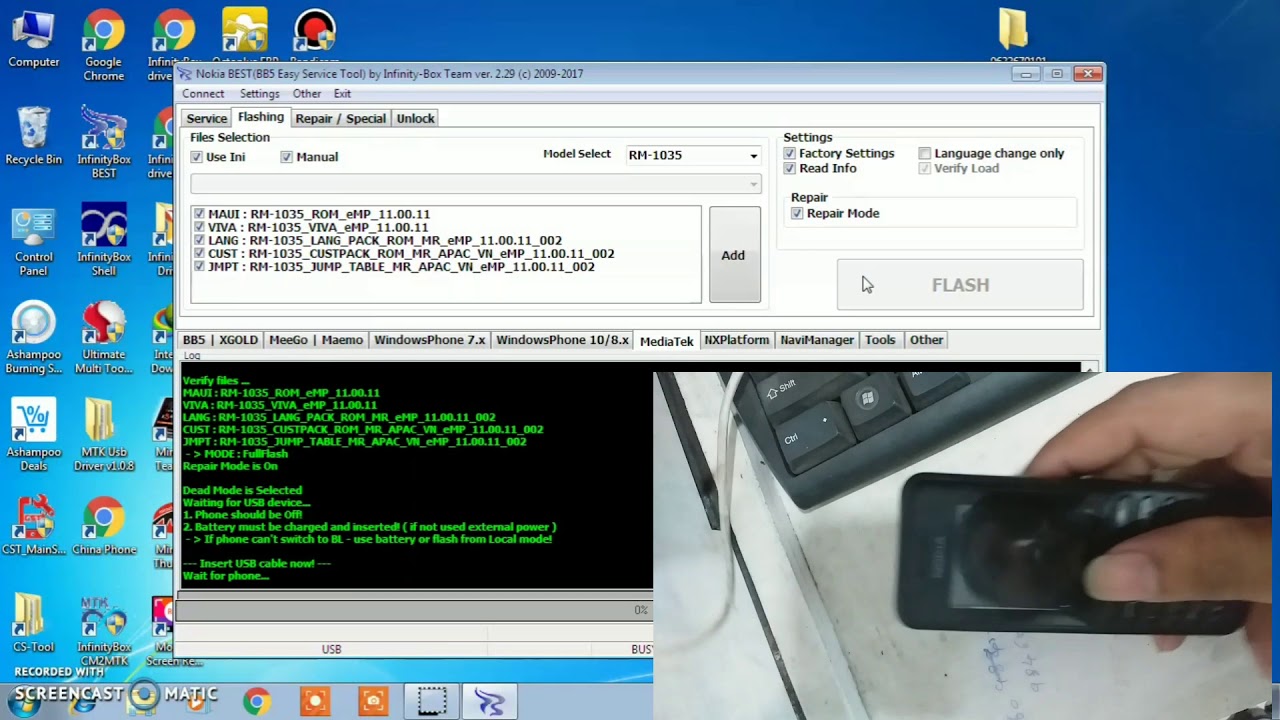
Task: Open Google Chrome desktop shortcut
Action: pos(103,47)
